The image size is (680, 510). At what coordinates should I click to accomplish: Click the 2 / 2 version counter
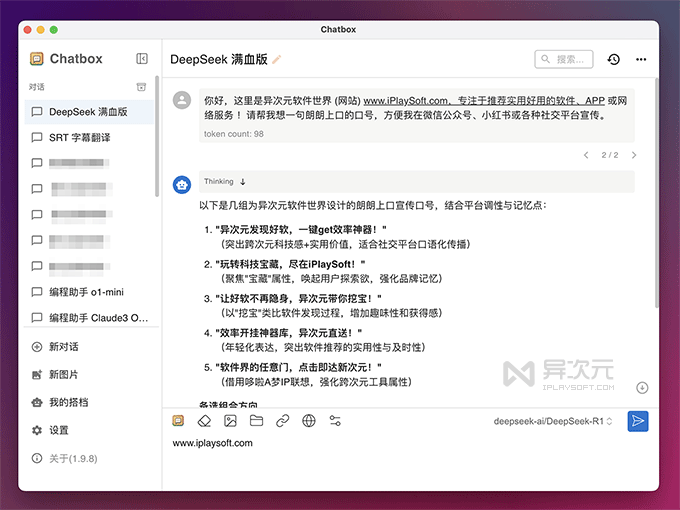pos(610,155)
